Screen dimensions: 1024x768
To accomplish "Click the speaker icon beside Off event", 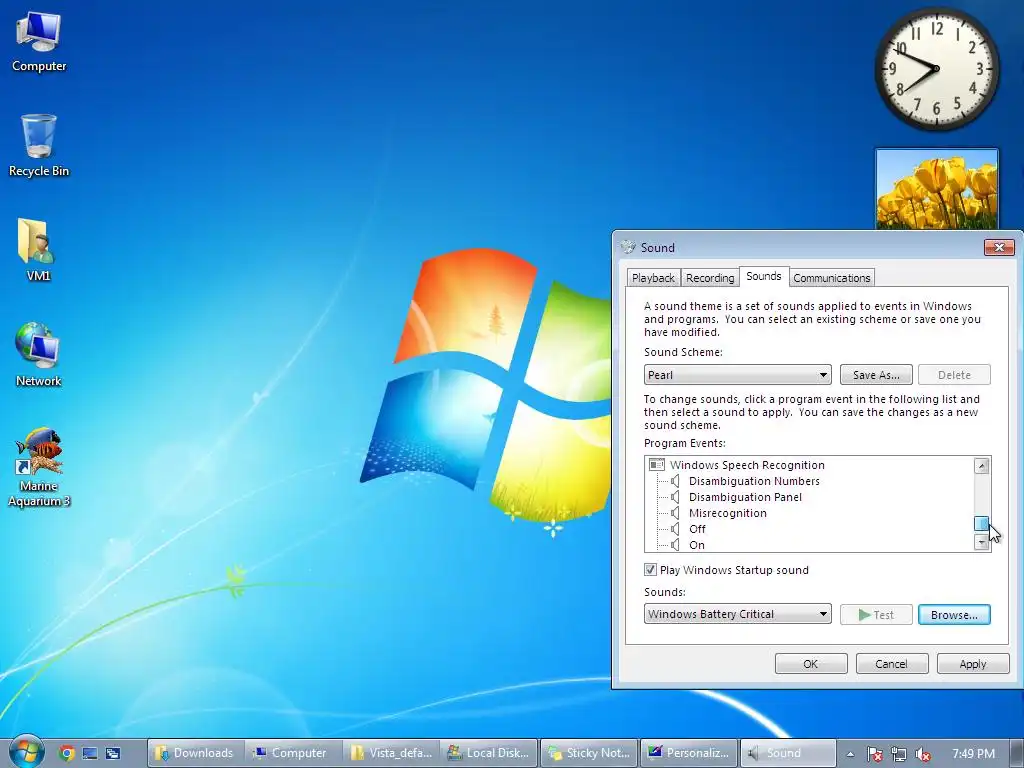I will 676,529.
